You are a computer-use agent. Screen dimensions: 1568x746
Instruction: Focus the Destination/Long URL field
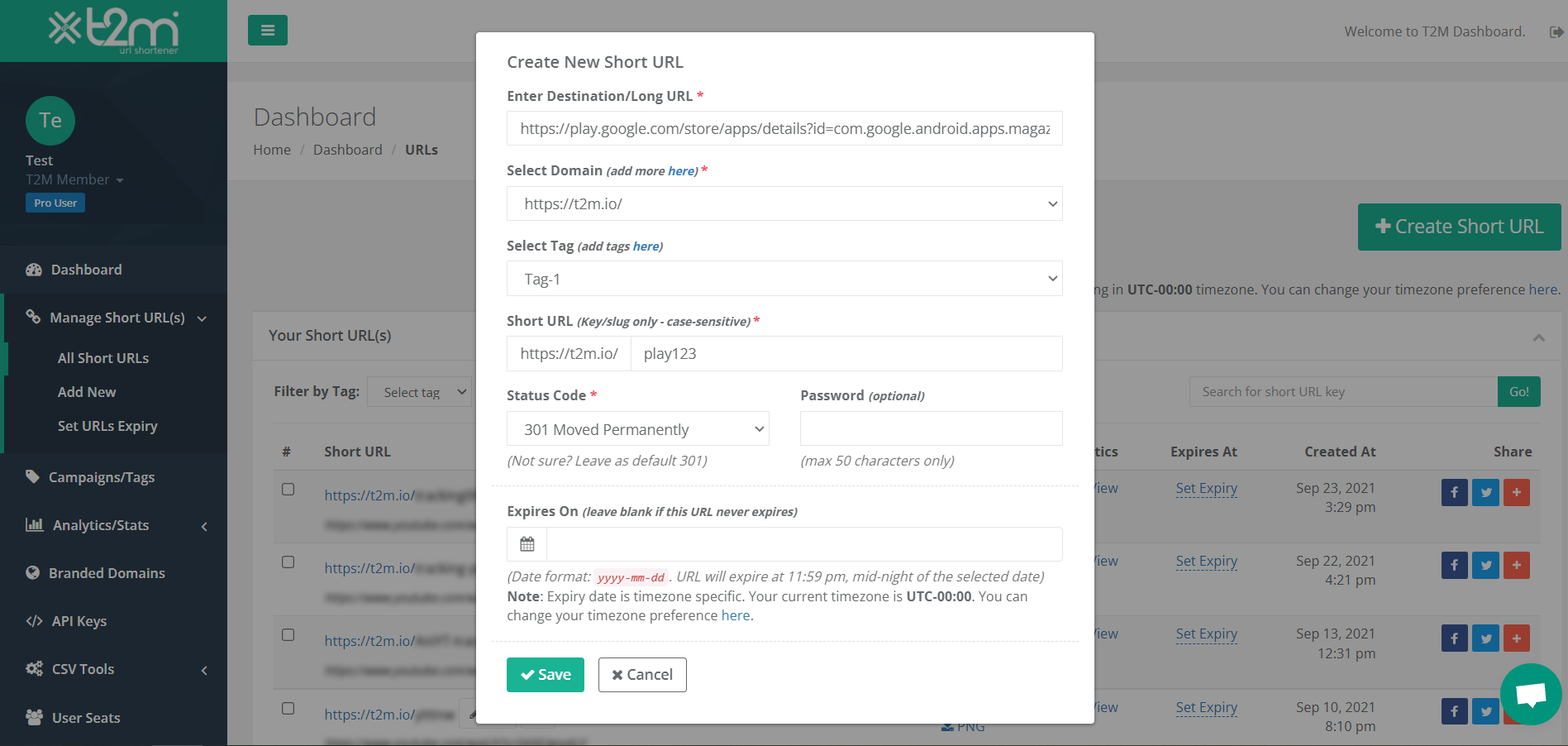click(784, 128)
